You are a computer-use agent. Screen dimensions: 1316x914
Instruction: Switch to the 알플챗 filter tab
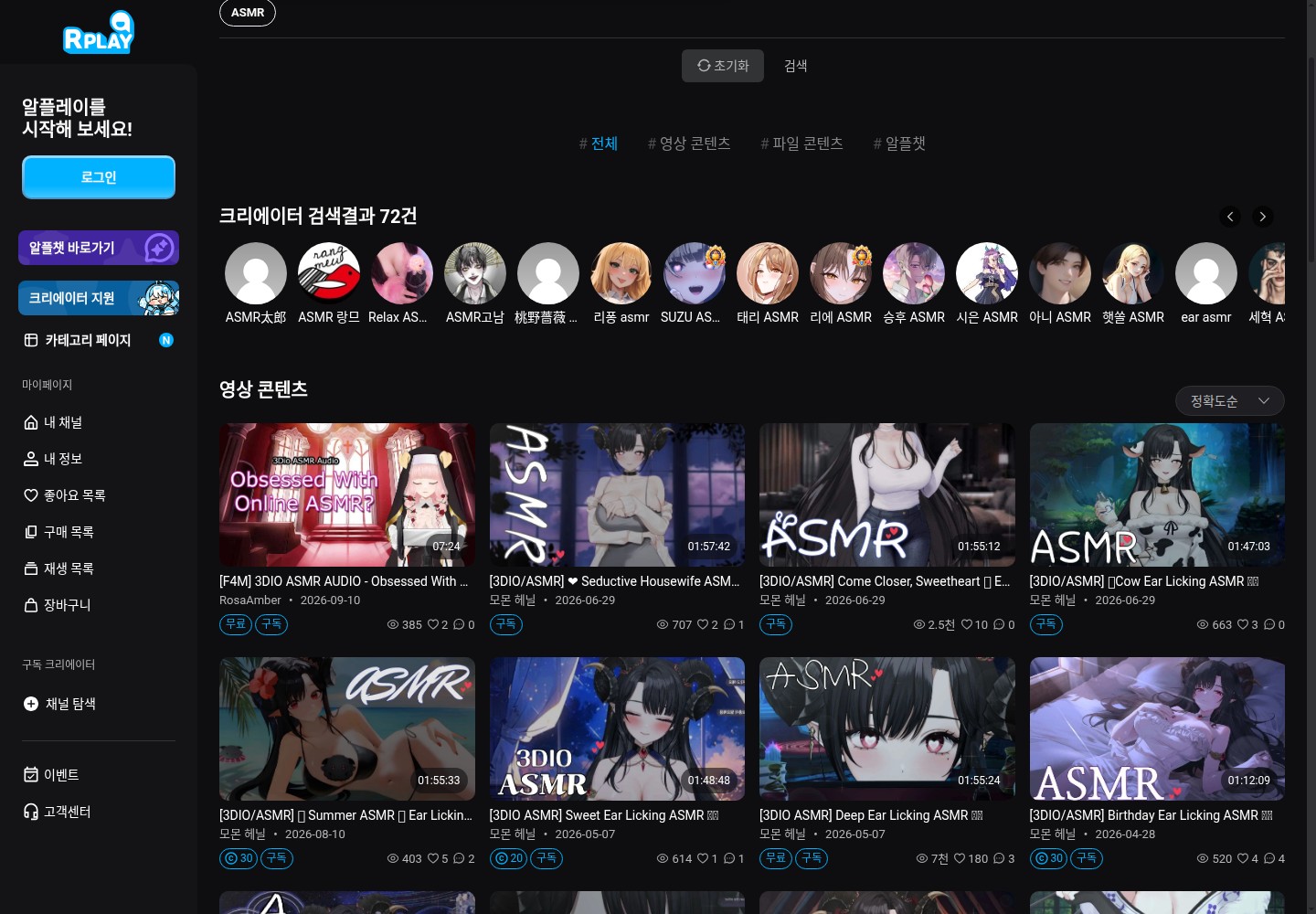[x=899, y=143]
